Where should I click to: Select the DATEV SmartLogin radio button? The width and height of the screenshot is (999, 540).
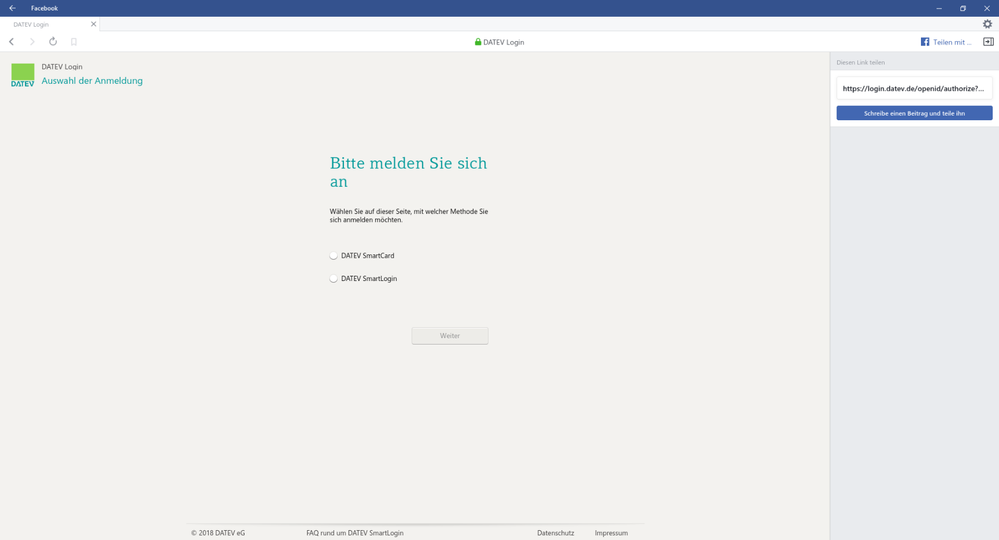coord(333,278)
